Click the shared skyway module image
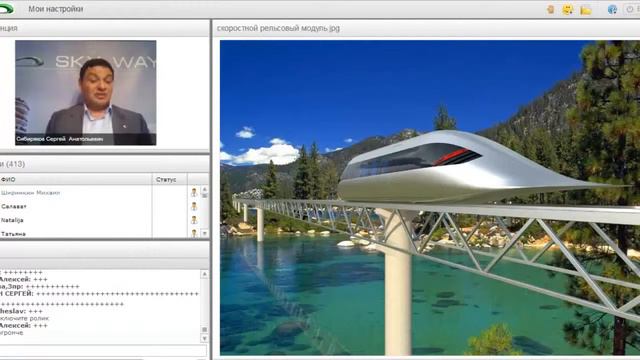The width and height of the screenshot is (640, 360). (x=430, y=198)
